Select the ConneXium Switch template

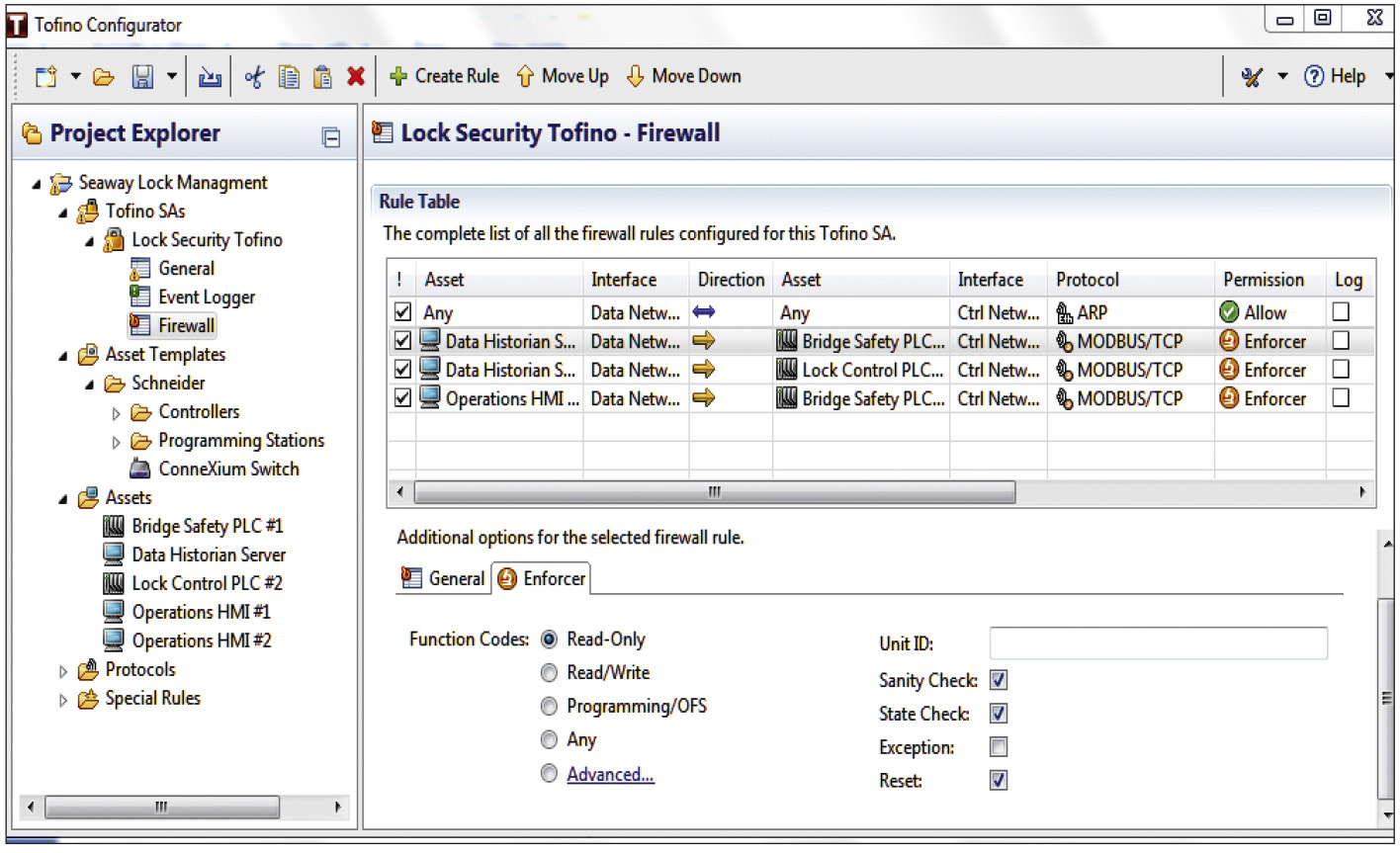pos(215,469)
